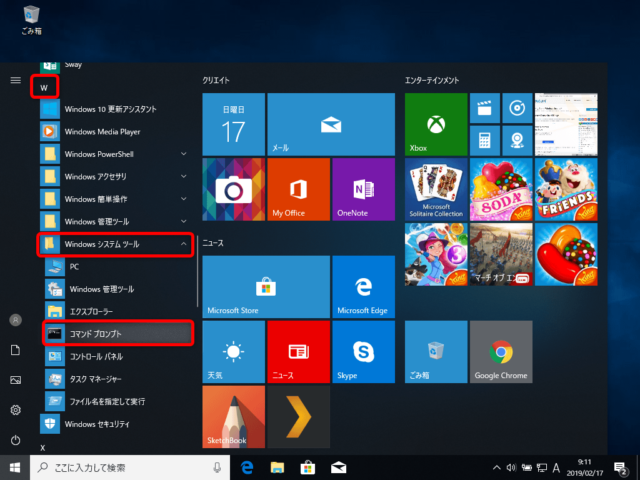Open Command Prompt from the app list
Screen dimensions: 640x480
pyautogui.click(x=118, y=333)
